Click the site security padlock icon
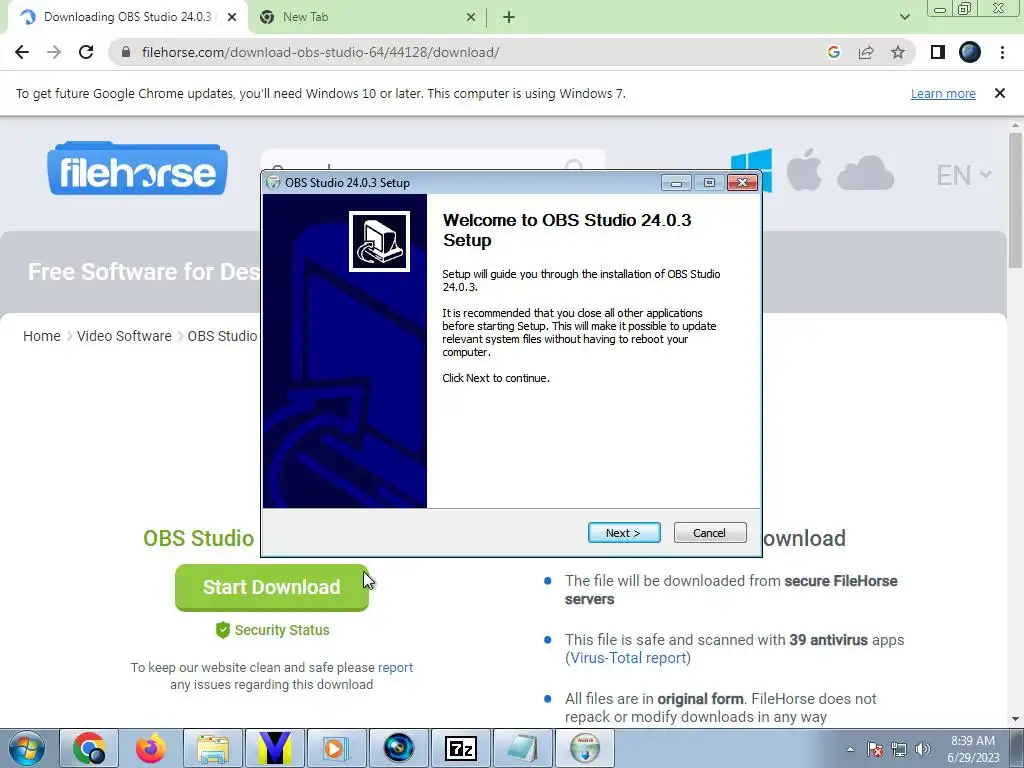Image resolution: width=1024 pixels, height=768 pixels. pos(126,52)
